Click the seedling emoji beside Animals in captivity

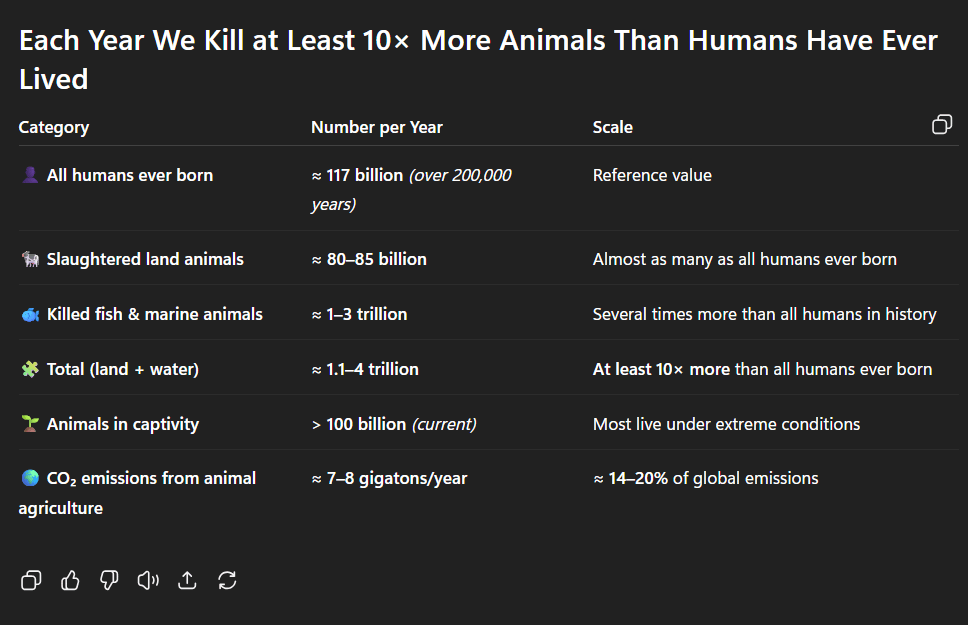[29, 425]
